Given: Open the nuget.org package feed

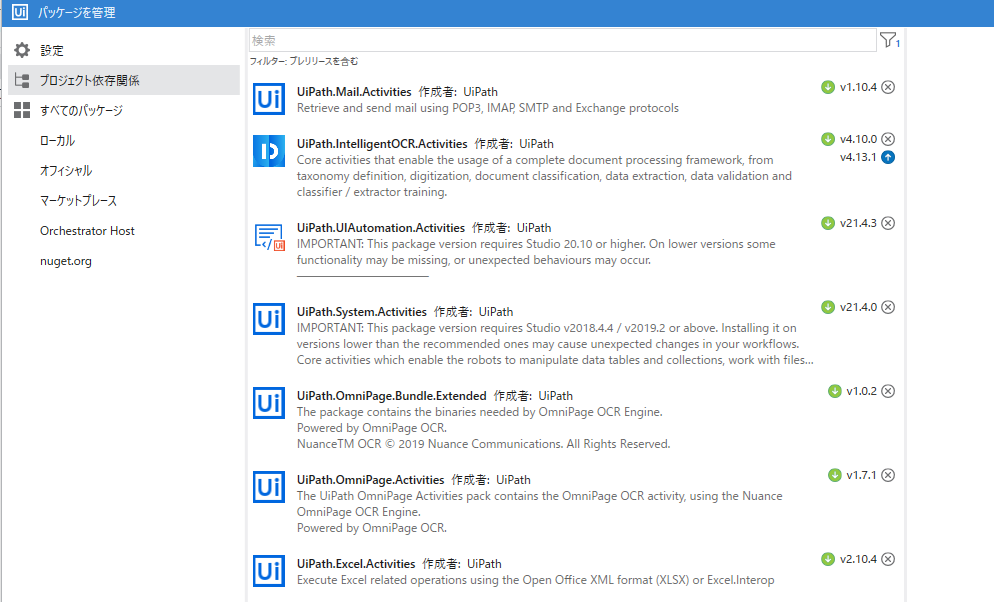Looking at the screenshot, I should 66,261.
